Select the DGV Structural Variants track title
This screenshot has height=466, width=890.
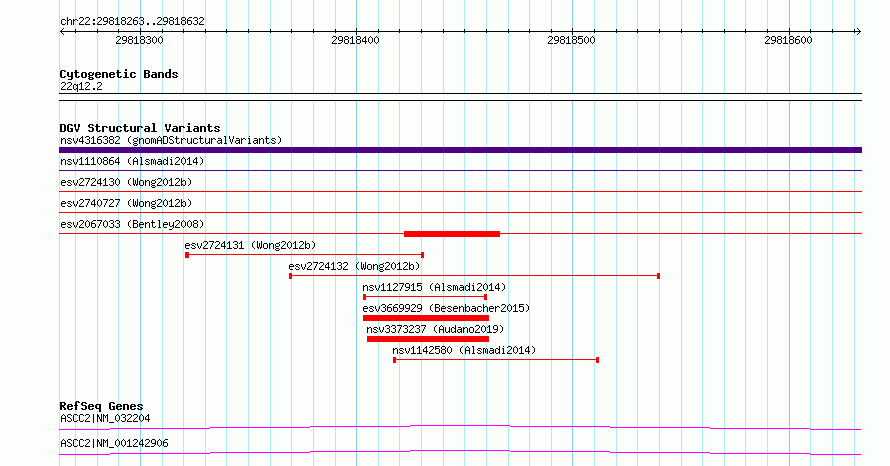point(140,128)
